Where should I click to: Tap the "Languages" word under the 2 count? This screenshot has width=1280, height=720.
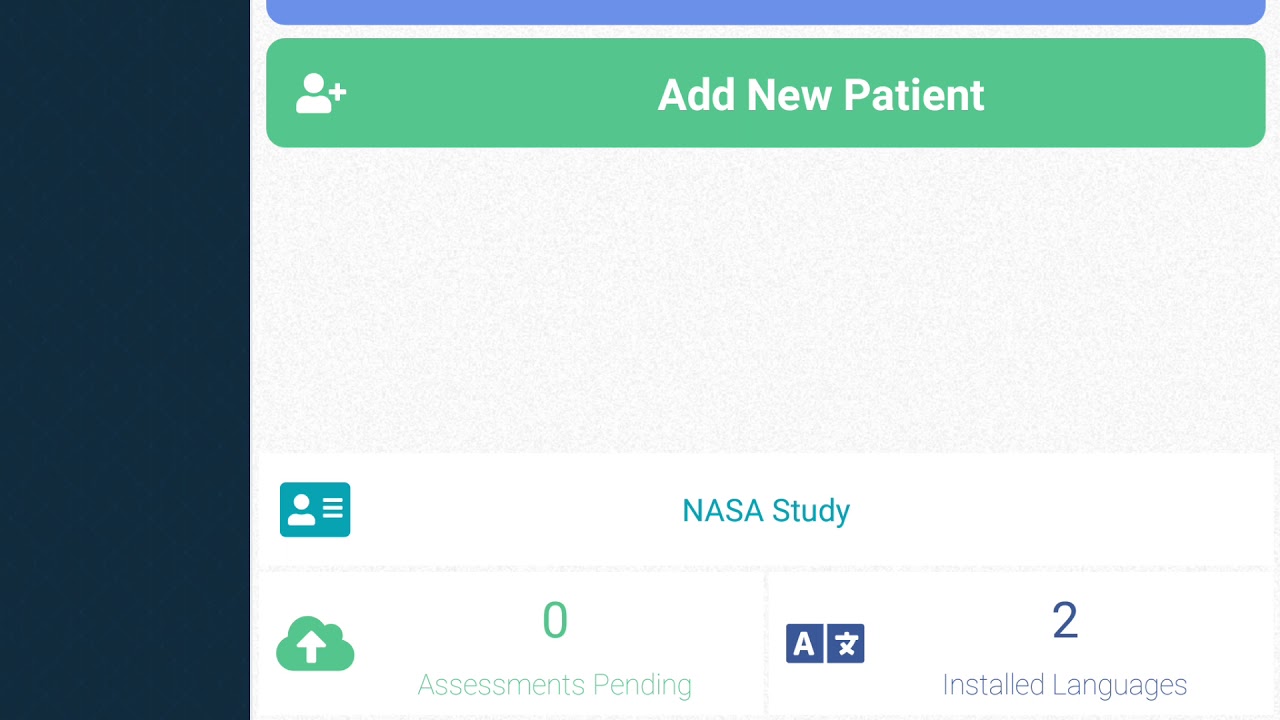tap(1122, 685)
